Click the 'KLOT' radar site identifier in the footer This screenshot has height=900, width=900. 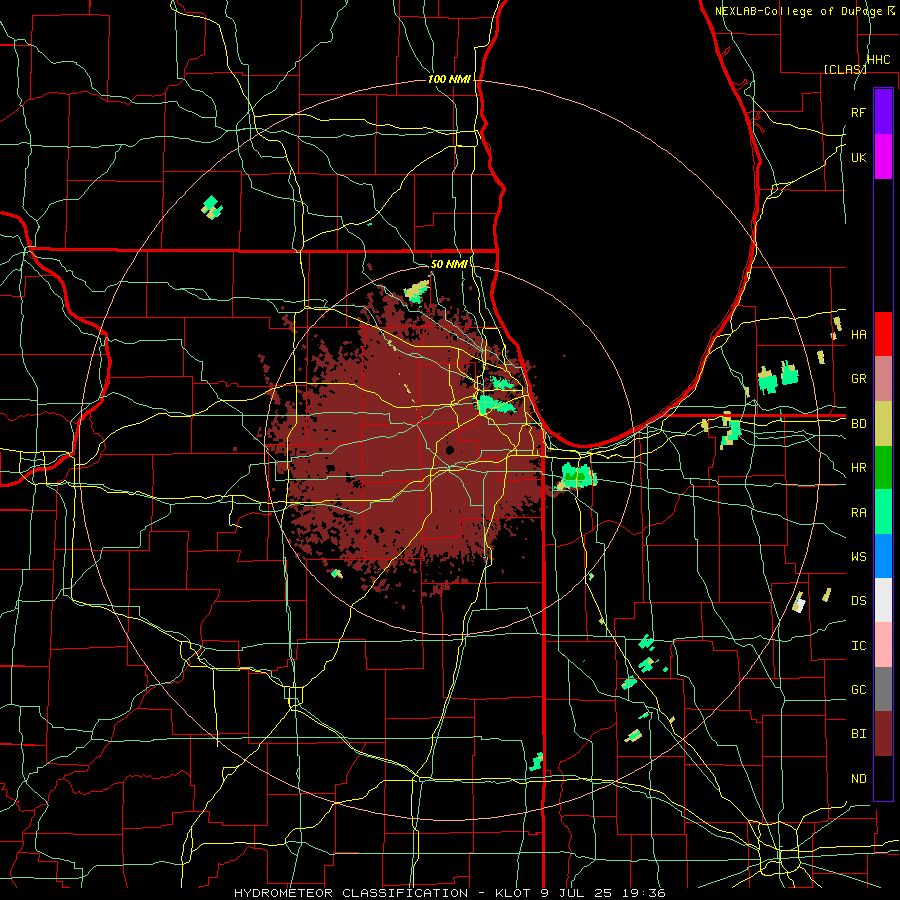pyautogui.click(x=513, y=893)
